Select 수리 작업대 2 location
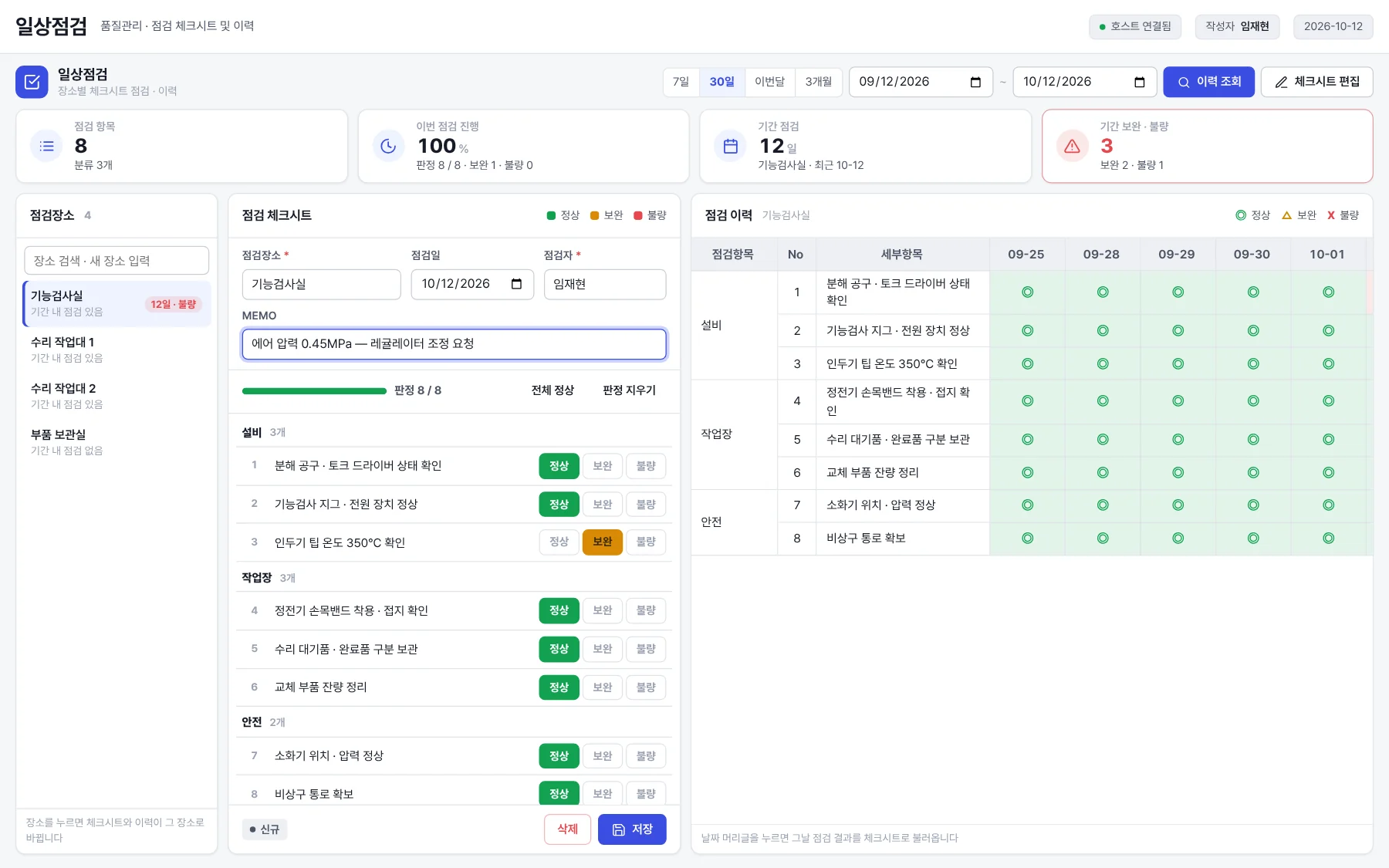This screenshot has width=1389, height=868. (117, 396)
